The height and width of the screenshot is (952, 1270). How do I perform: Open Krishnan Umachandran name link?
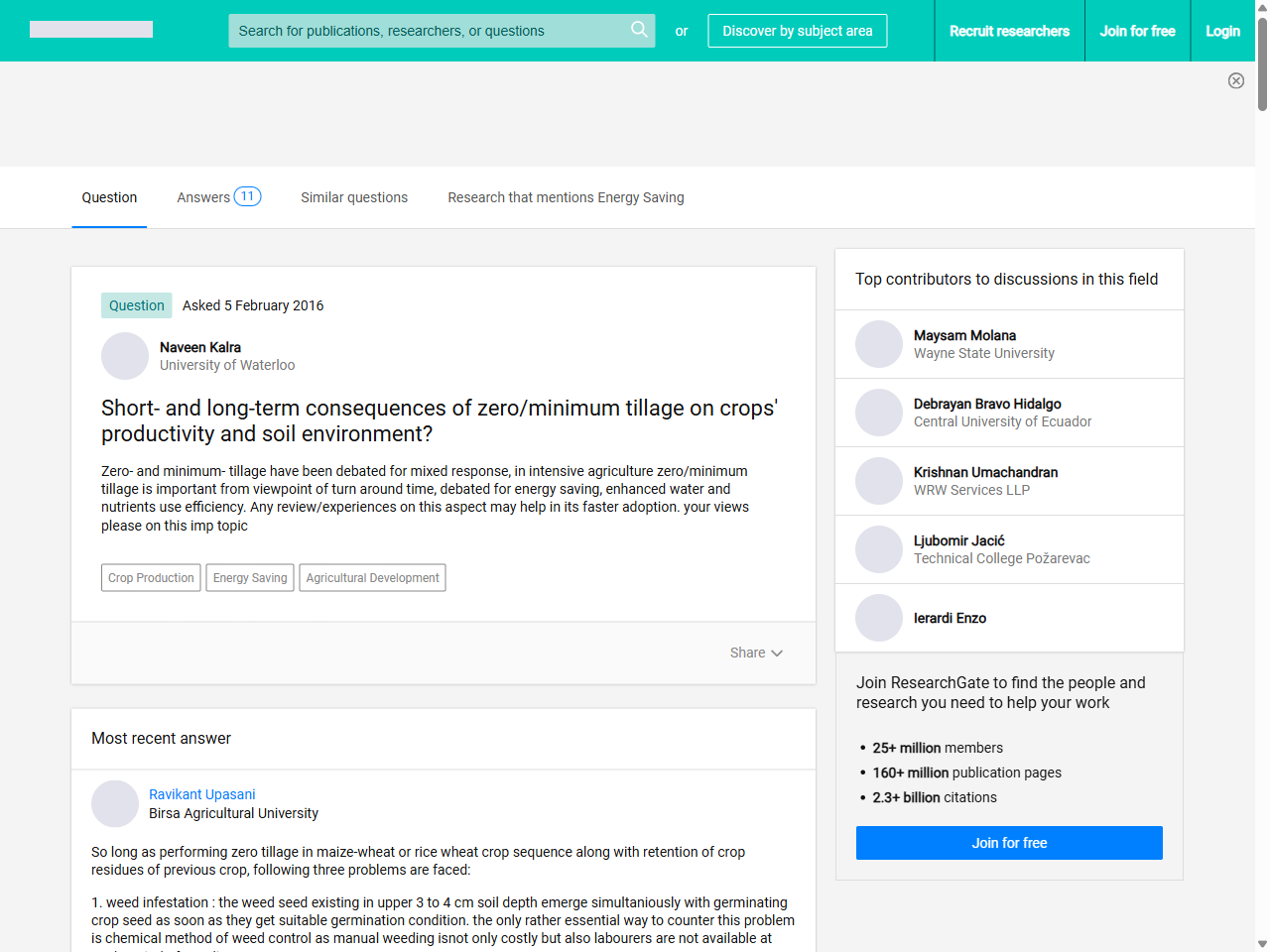pyautogui.click(x=985, y=472)
